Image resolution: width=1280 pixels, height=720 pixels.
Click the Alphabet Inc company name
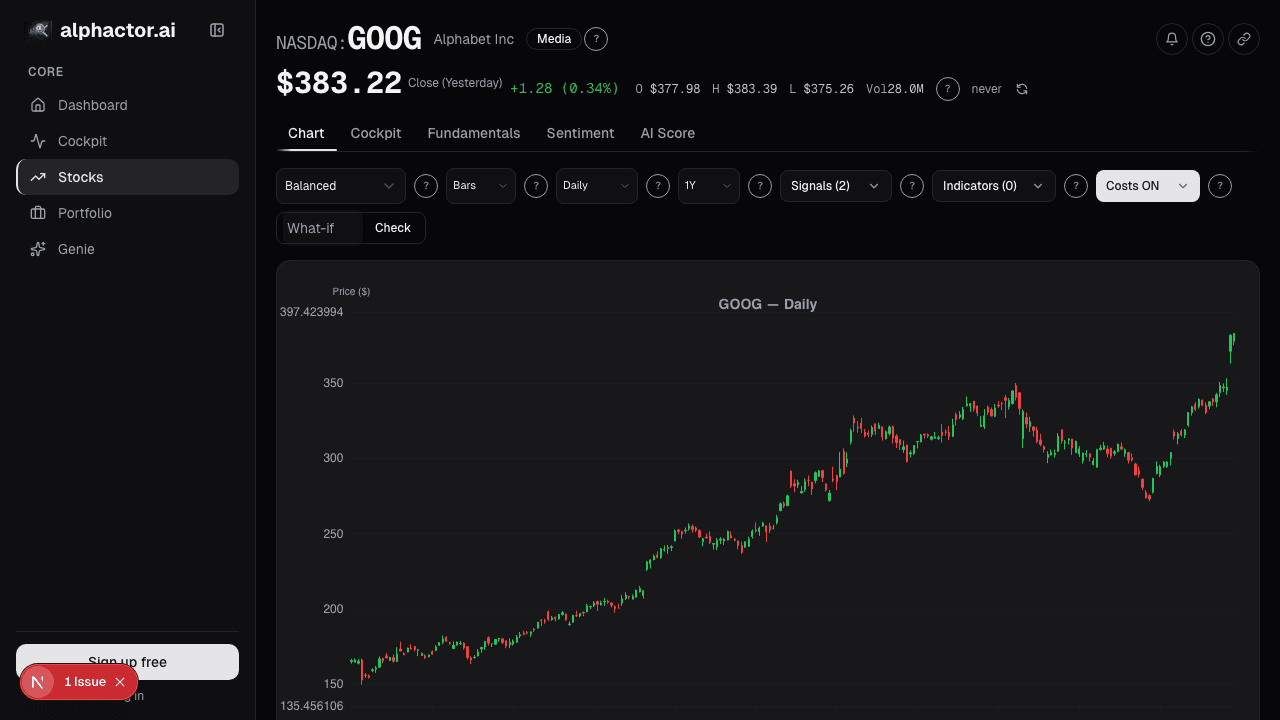click(474, 39)
